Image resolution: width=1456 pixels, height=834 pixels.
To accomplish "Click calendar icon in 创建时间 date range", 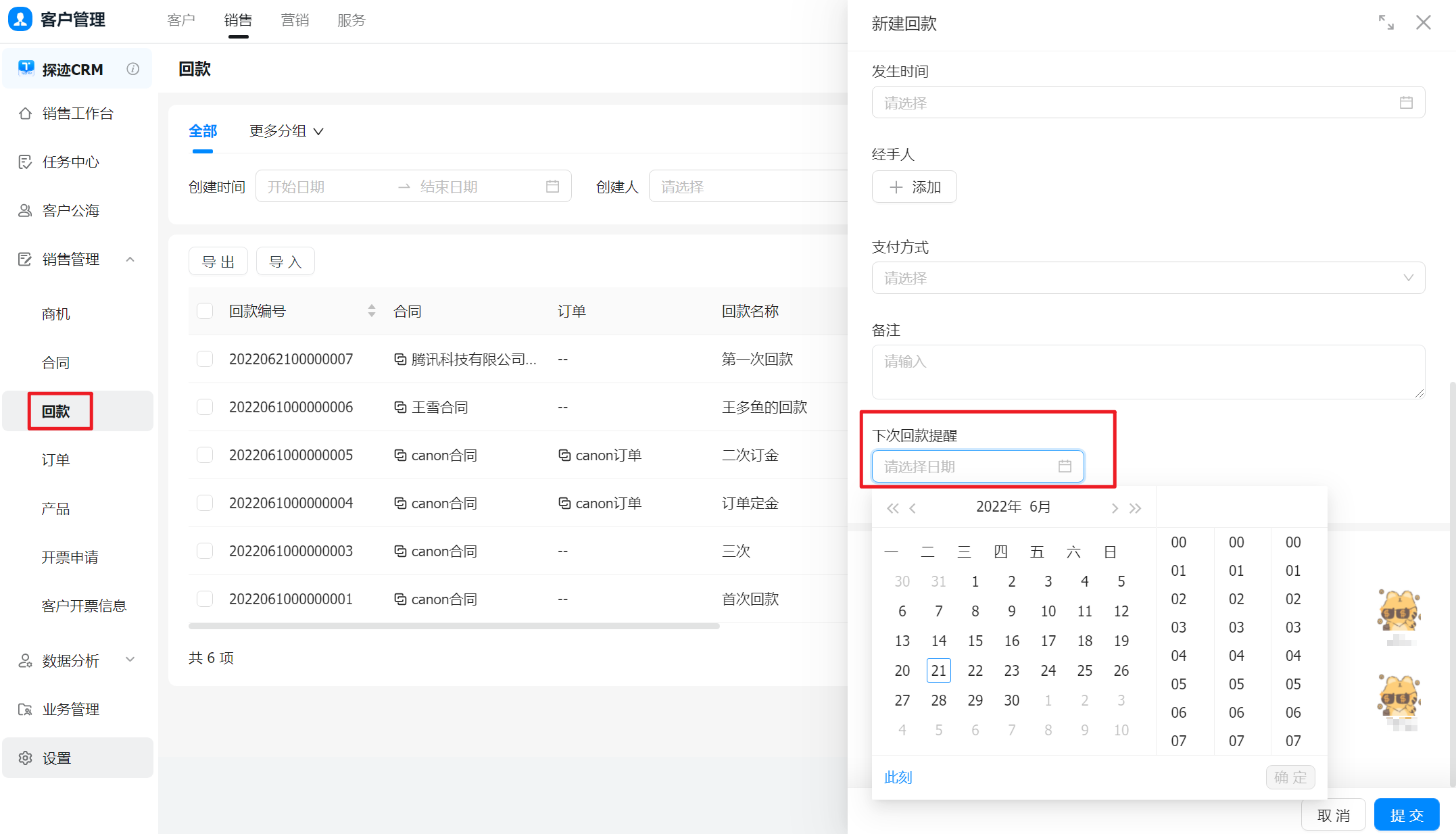I will click(552, 187).
